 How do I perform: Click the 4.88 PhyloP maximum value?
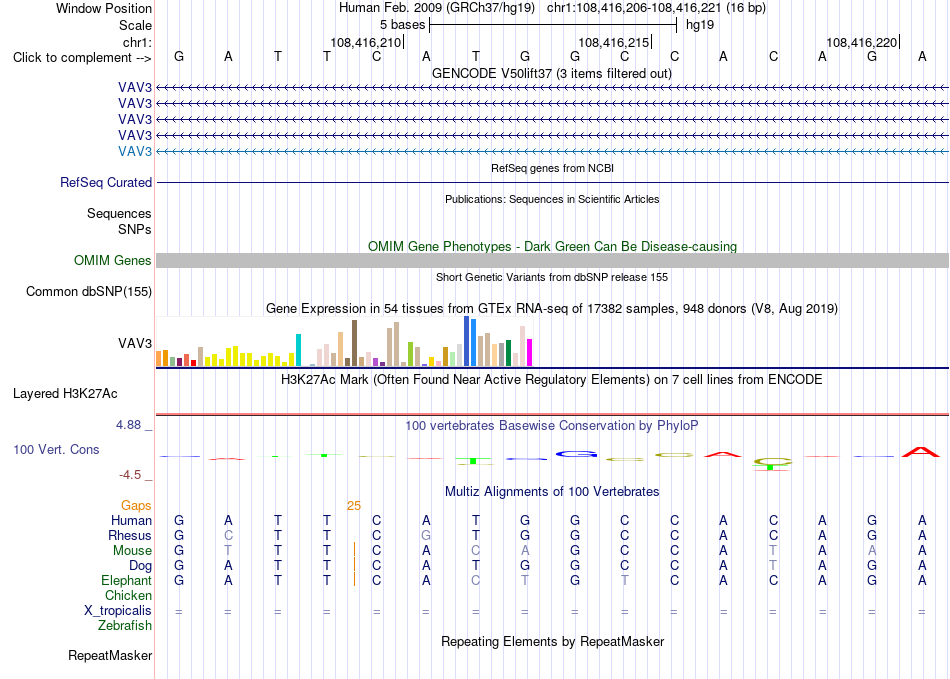tap(128, 425)
